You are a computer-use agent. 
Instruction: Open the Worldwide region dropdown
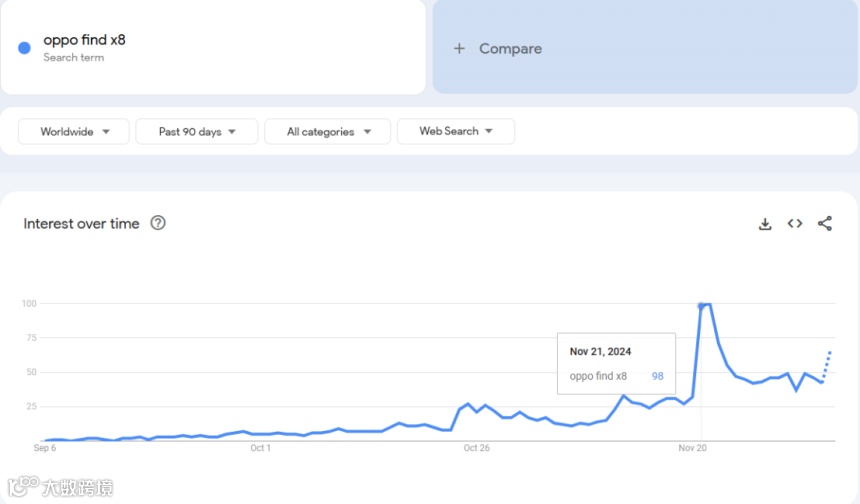(x=75, y=132)
